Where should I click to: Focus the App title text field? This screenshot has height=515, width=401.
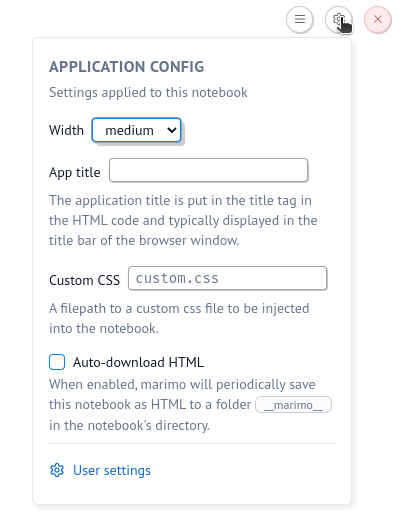coord(208,170)
